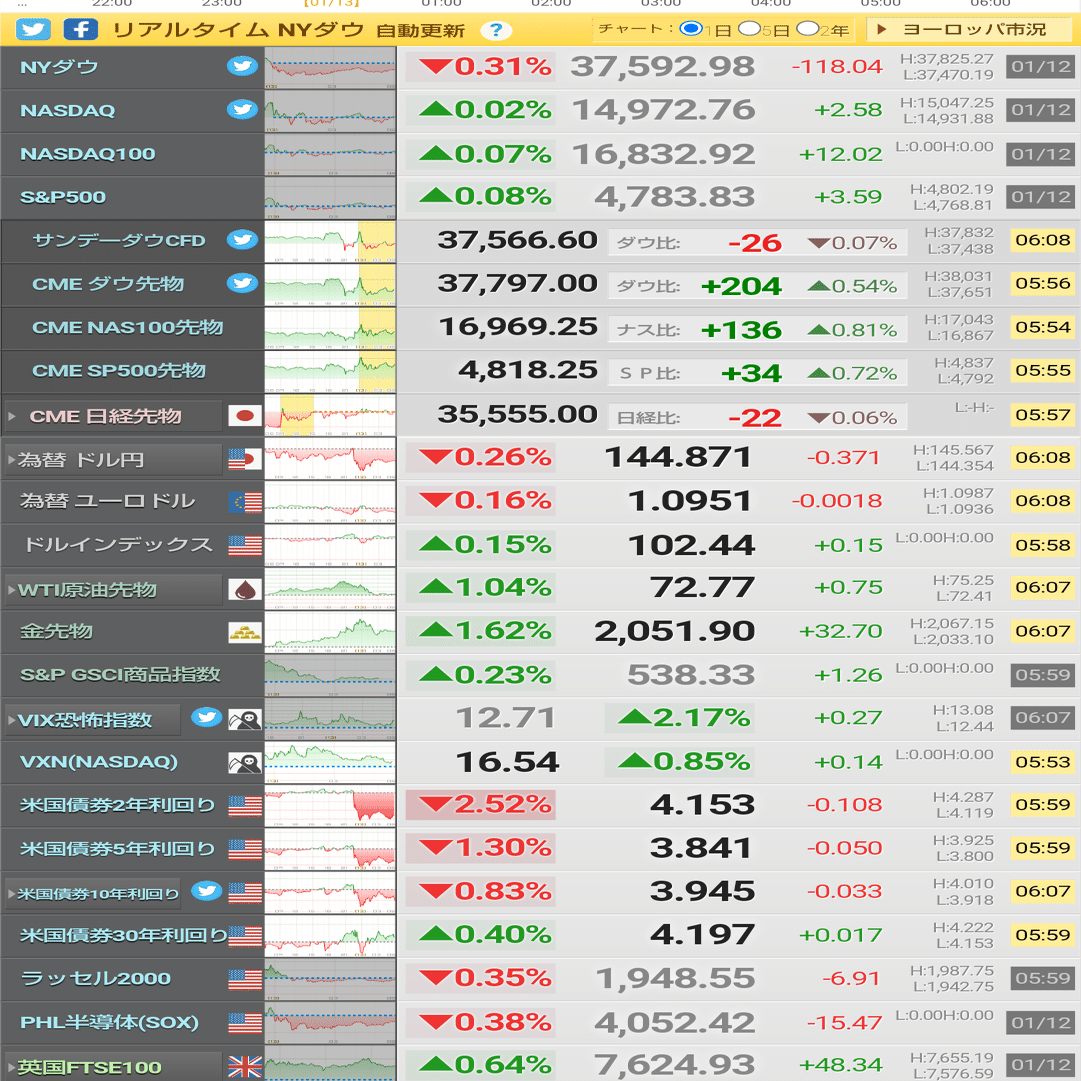This screenshot has height=1081, width=1081.
Task: Open the ドルインデックス label link
Action: (x=118, y=545)
